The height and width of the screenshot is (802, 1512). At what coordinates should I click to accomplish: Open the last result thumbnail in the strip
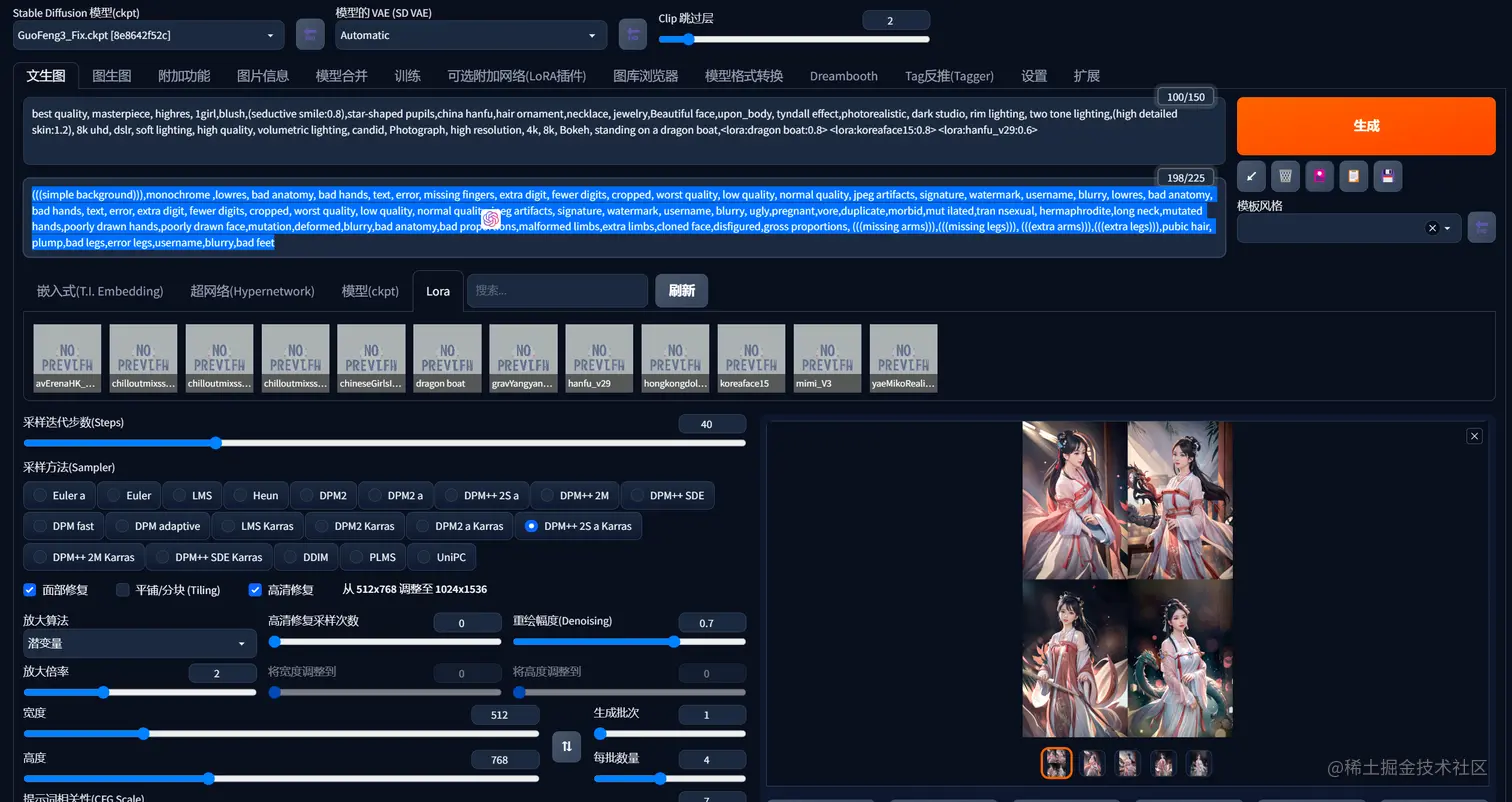tap(1198, 764)
